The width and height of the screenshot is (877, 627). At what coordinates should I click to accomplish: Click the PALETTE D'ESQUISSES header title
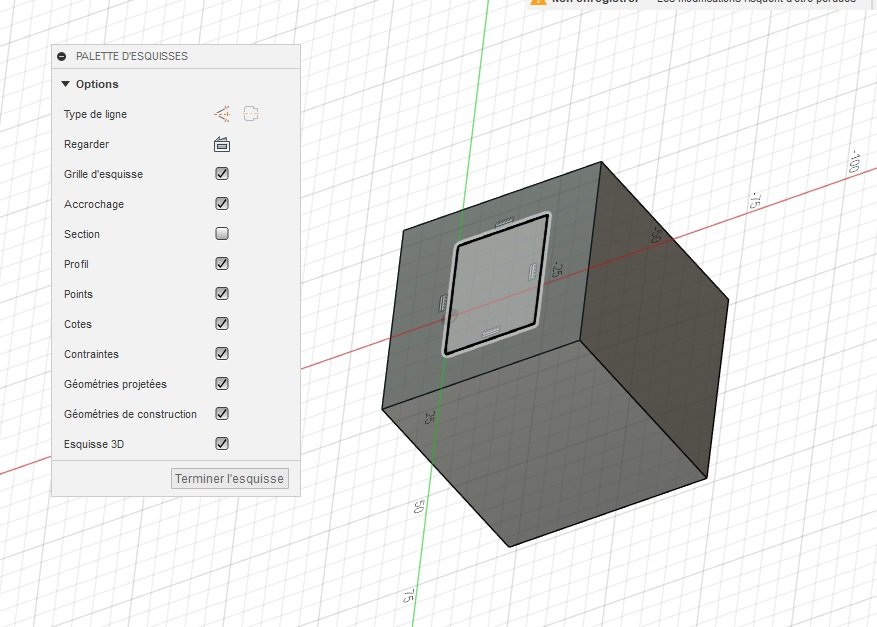[132, 56]
